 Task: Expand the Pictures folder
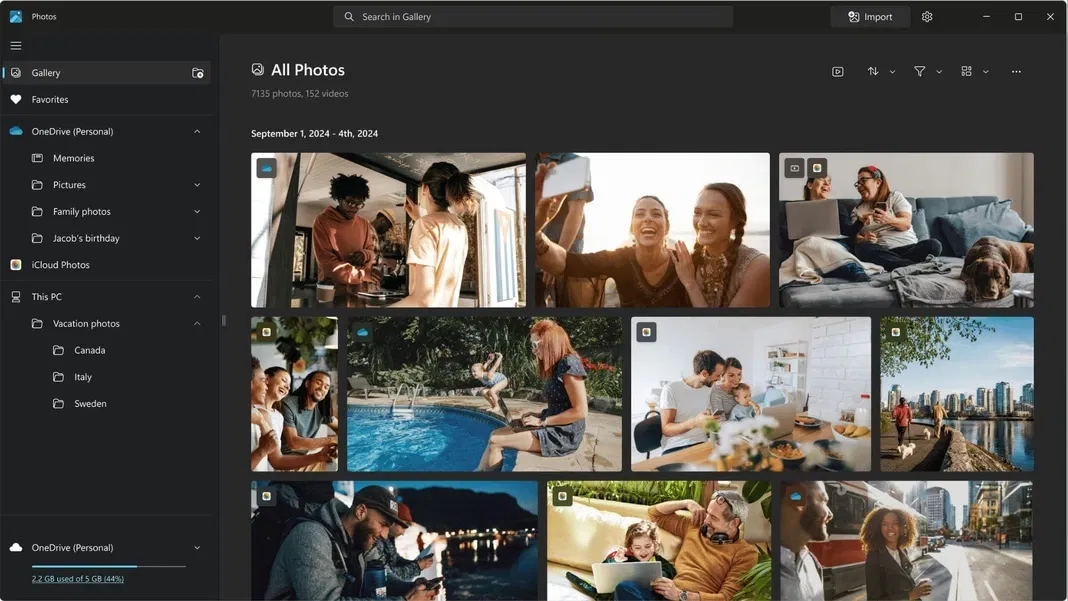197,184
